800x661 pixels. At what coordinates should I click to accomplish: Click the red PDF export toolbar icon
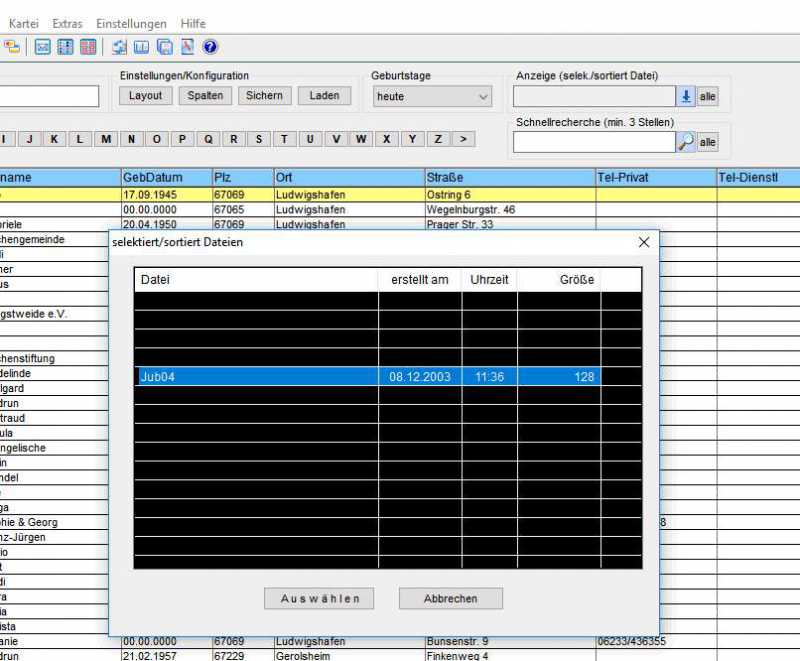[x=187, y=47]
